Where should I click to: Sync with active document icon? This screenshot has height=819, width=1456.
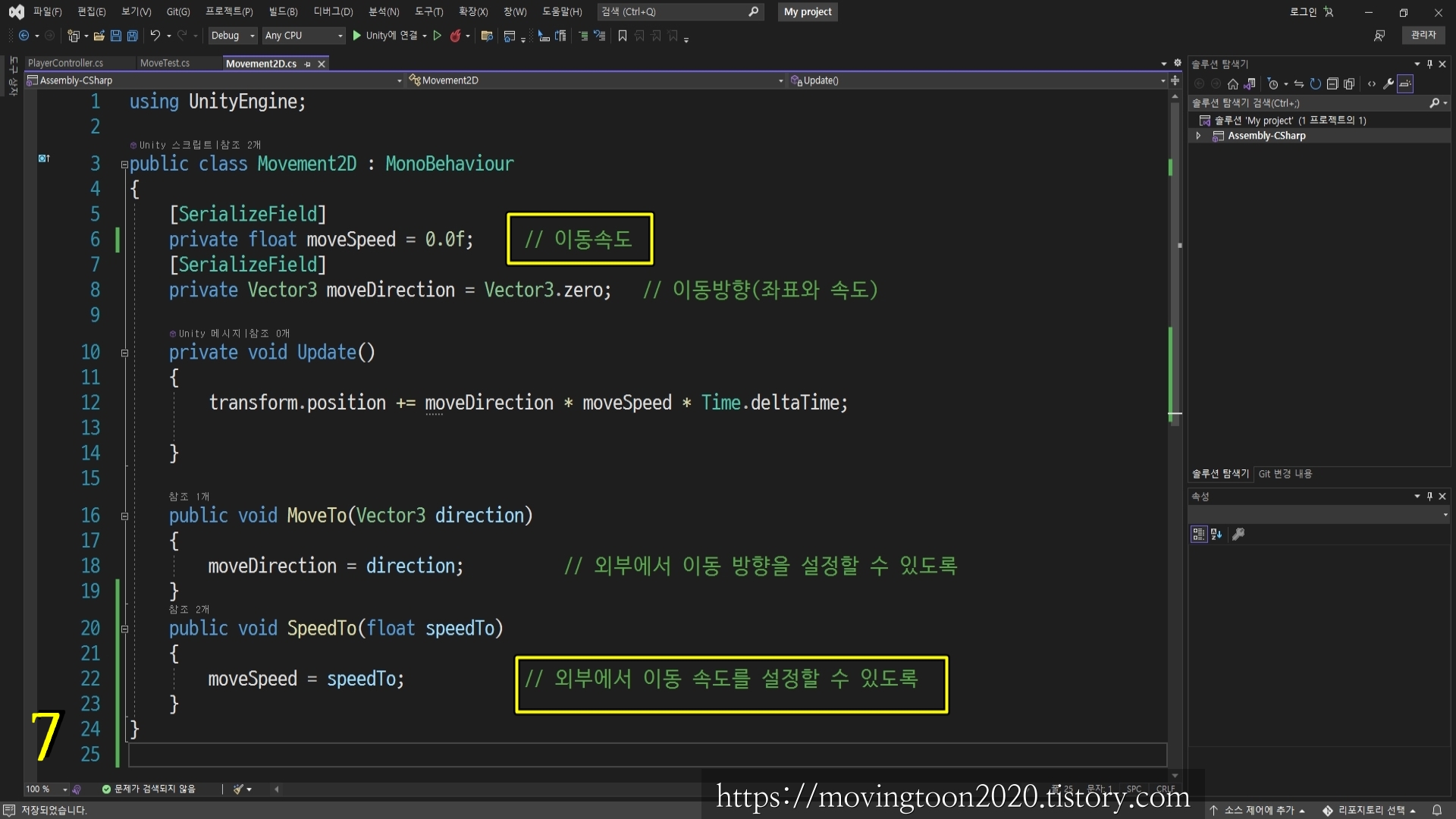1299,84
